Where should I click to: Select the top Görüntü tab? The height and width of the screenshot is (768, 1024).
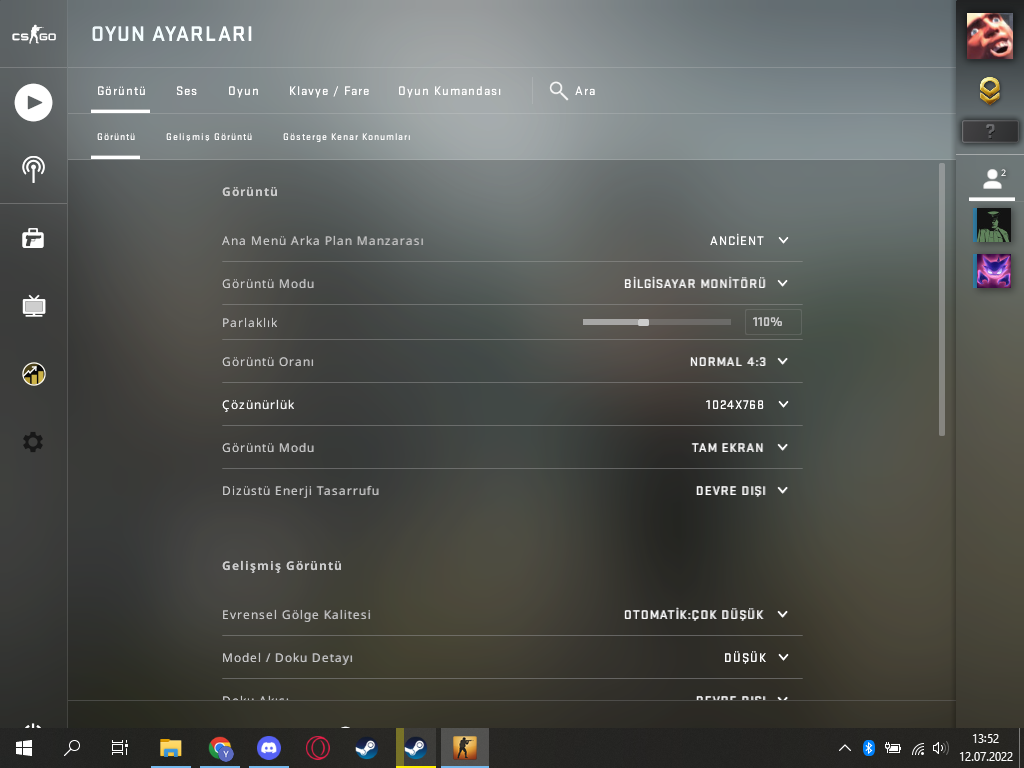tap(121, 91)
